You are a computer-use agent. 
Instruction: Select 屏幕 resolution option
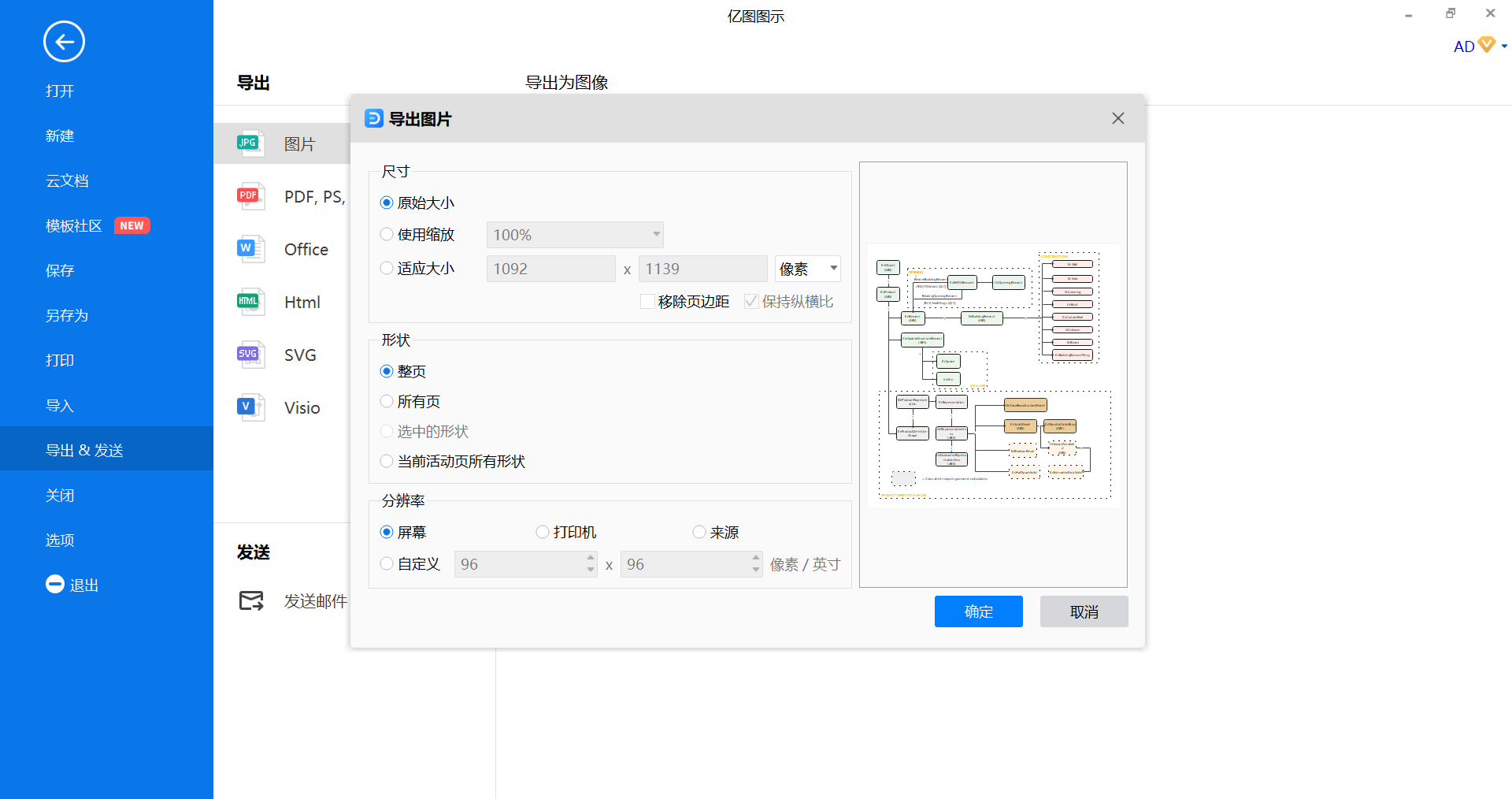pos(387,532)
